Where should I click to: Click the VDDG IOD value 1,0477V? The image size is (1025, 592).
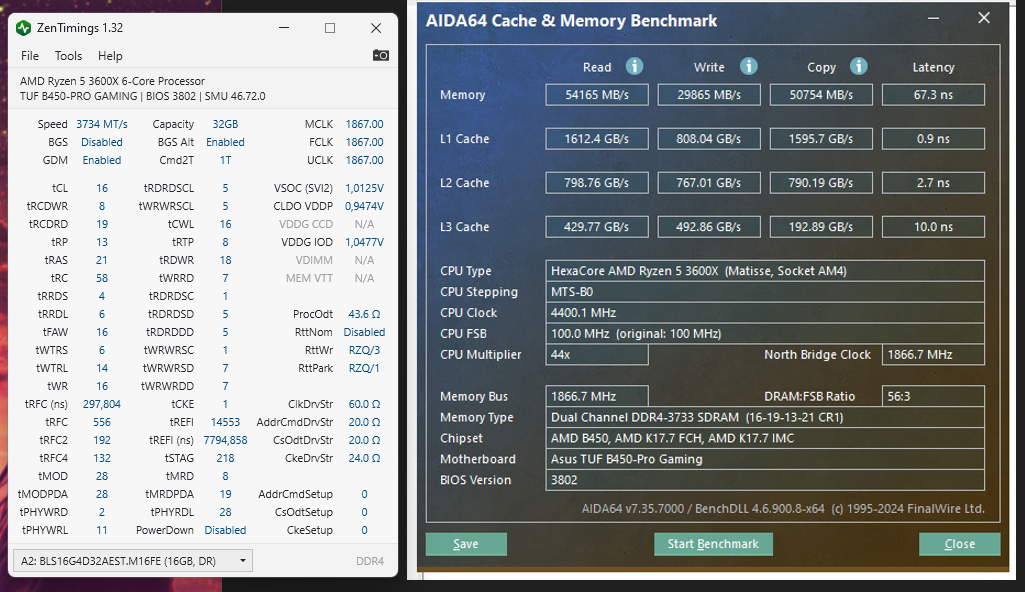(x=364, y=242)
